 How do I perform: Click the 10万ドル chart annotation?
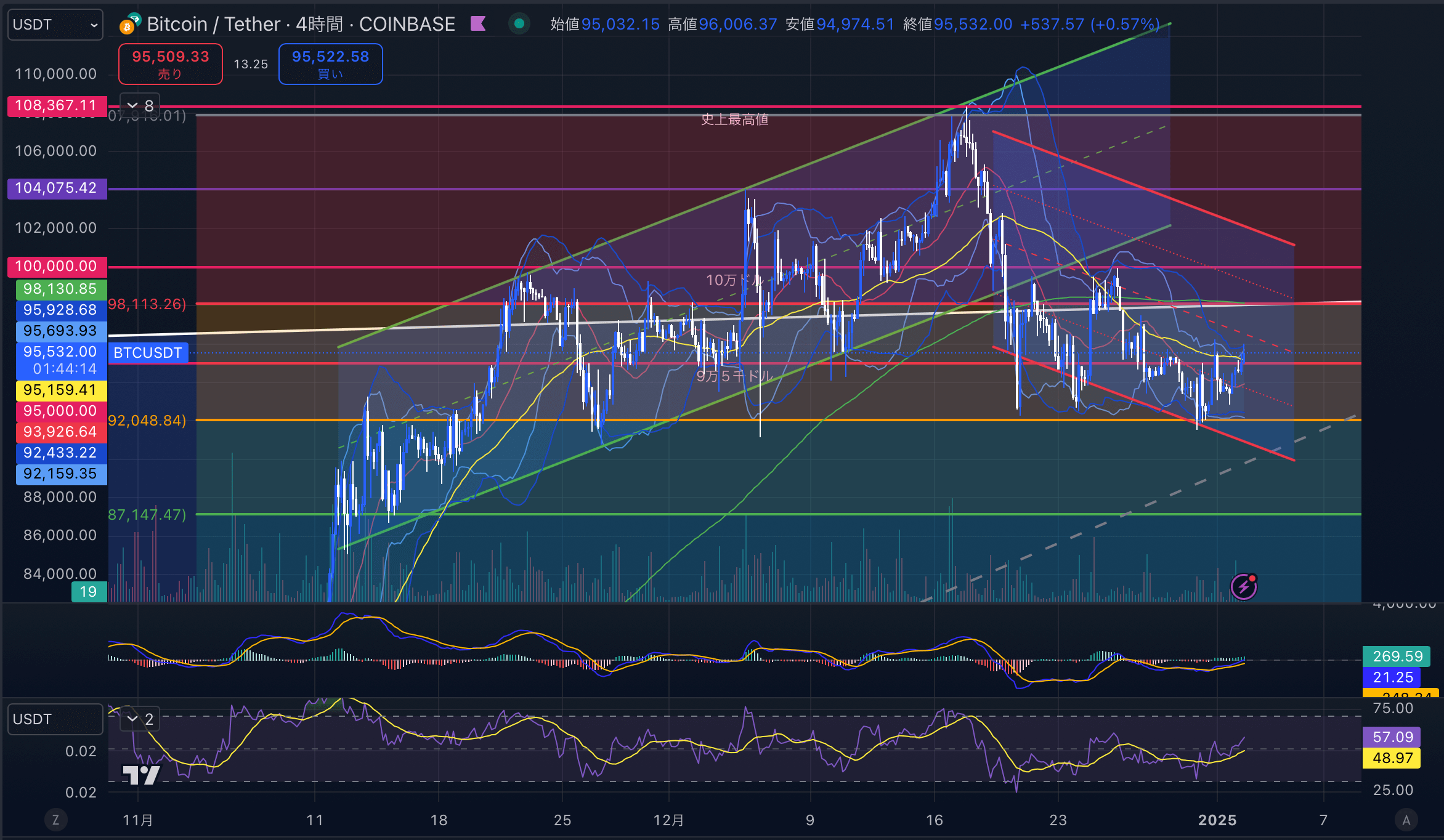[x=734, y=280]
